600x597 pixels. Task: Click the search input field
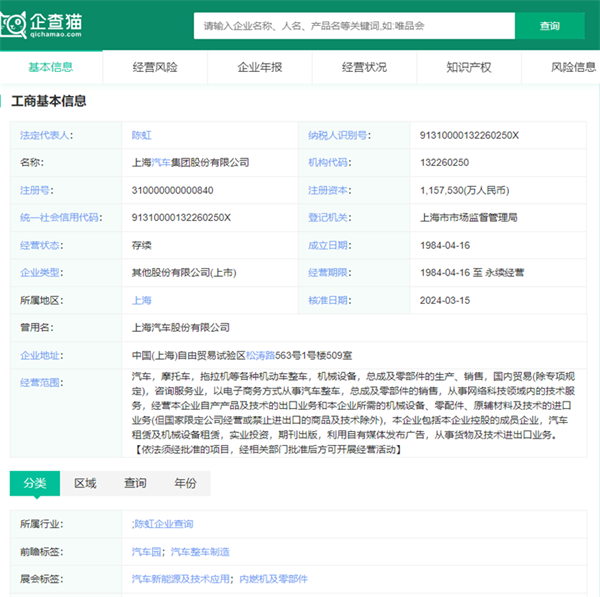point(355,25)
